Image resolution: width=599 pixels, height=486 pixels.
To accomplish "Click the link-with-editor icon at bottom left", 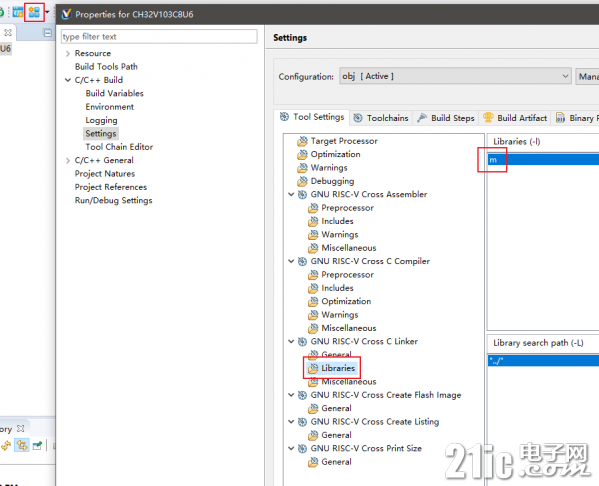I will pyautogui.click(x=21, y=445).
